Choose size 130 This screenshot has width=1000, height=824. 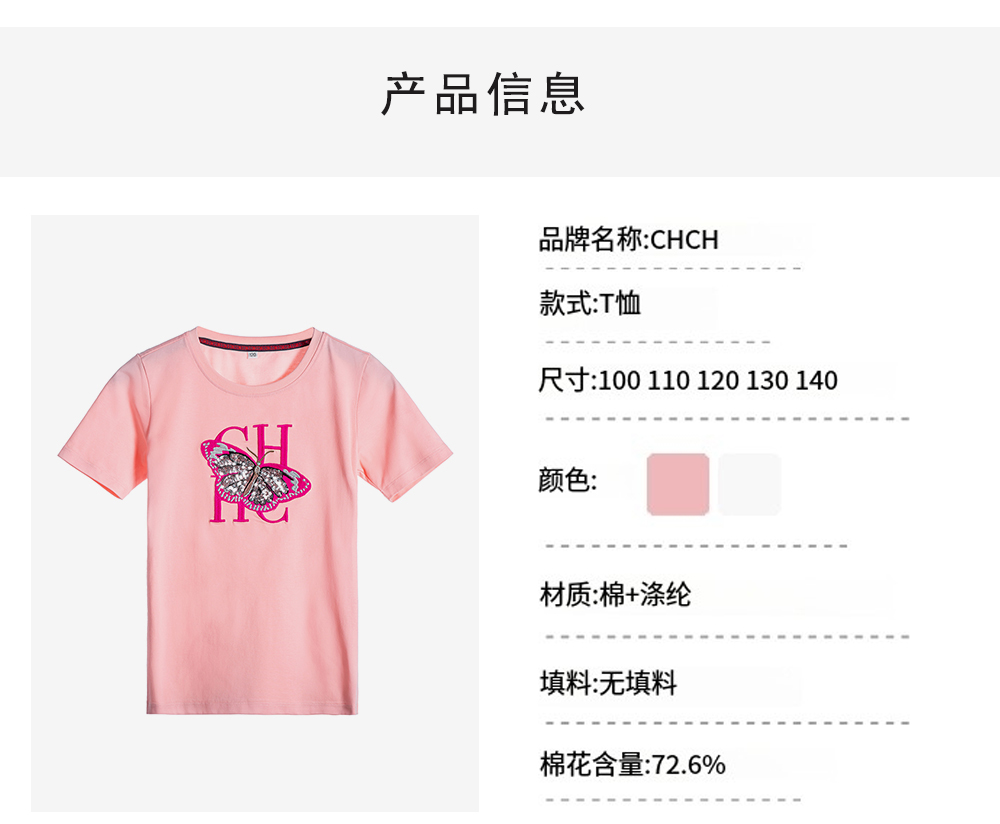pos(767,381)
